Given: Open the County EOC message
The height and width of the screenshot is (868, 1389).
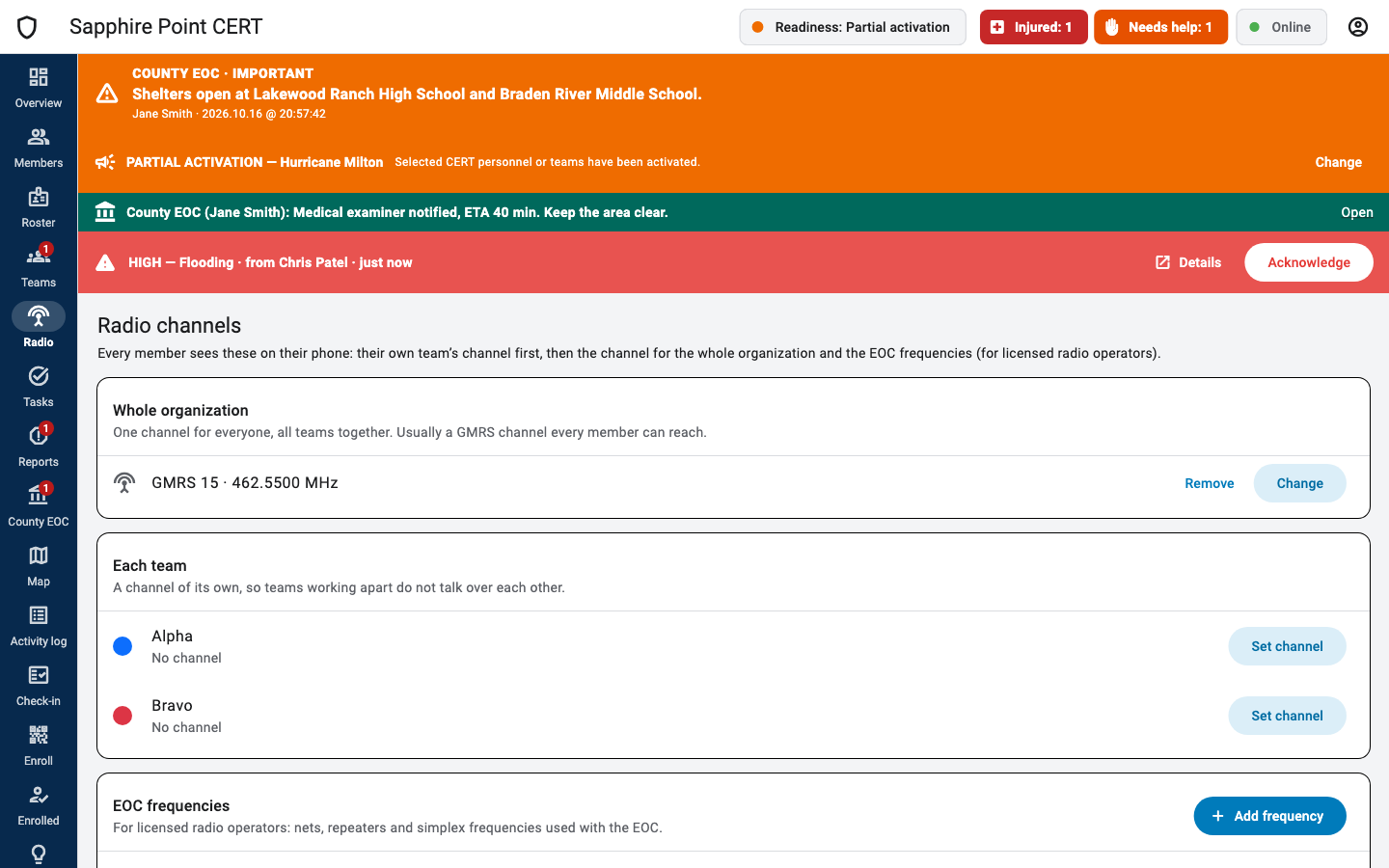Looking at the screenshot, I should tap(1356, 212).
